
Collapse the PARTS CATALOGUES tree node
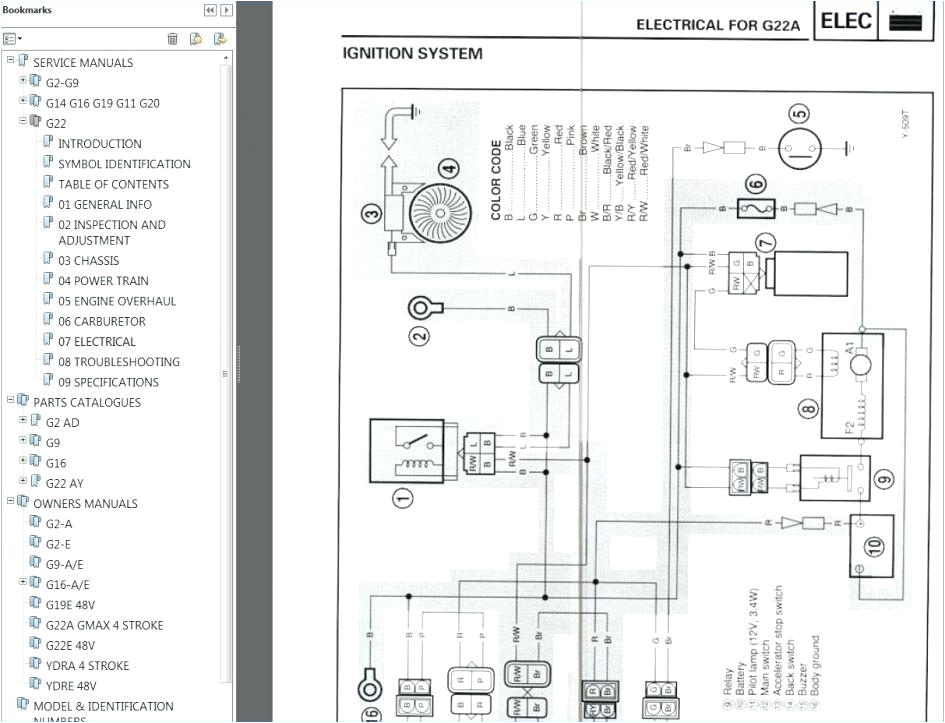click(11, 402)
